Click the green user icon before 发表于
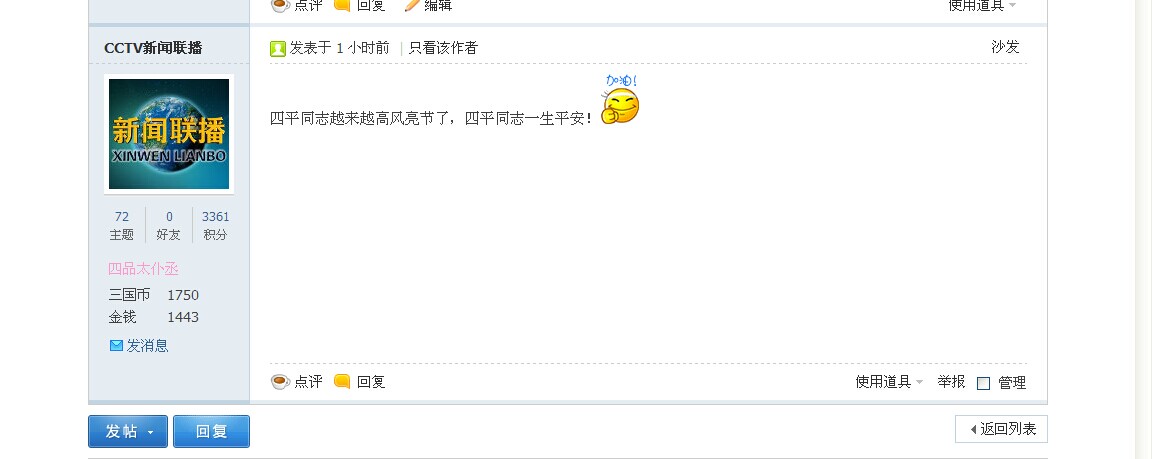This screenshot has height=459, width=1152. click(278, 48)
